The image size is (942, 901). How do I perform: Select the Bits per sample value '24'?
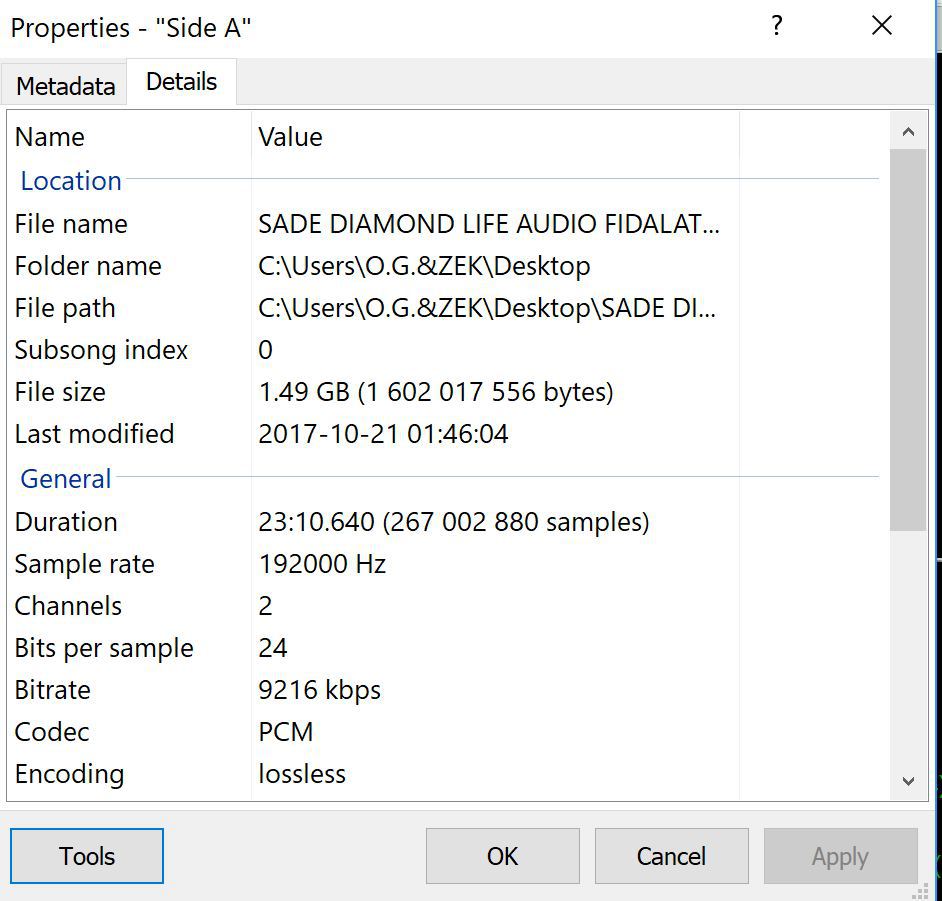pos(273,648)
